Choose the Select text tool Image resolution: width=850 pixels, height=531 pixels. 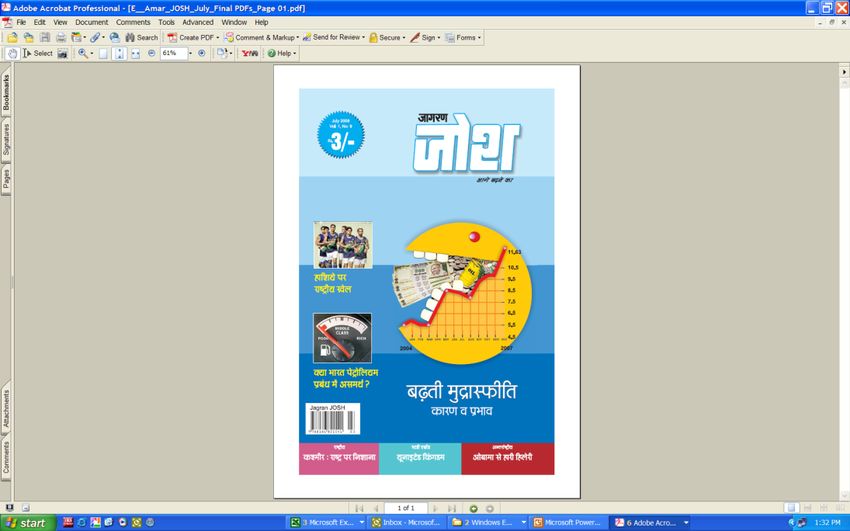(x=37, y=53)
